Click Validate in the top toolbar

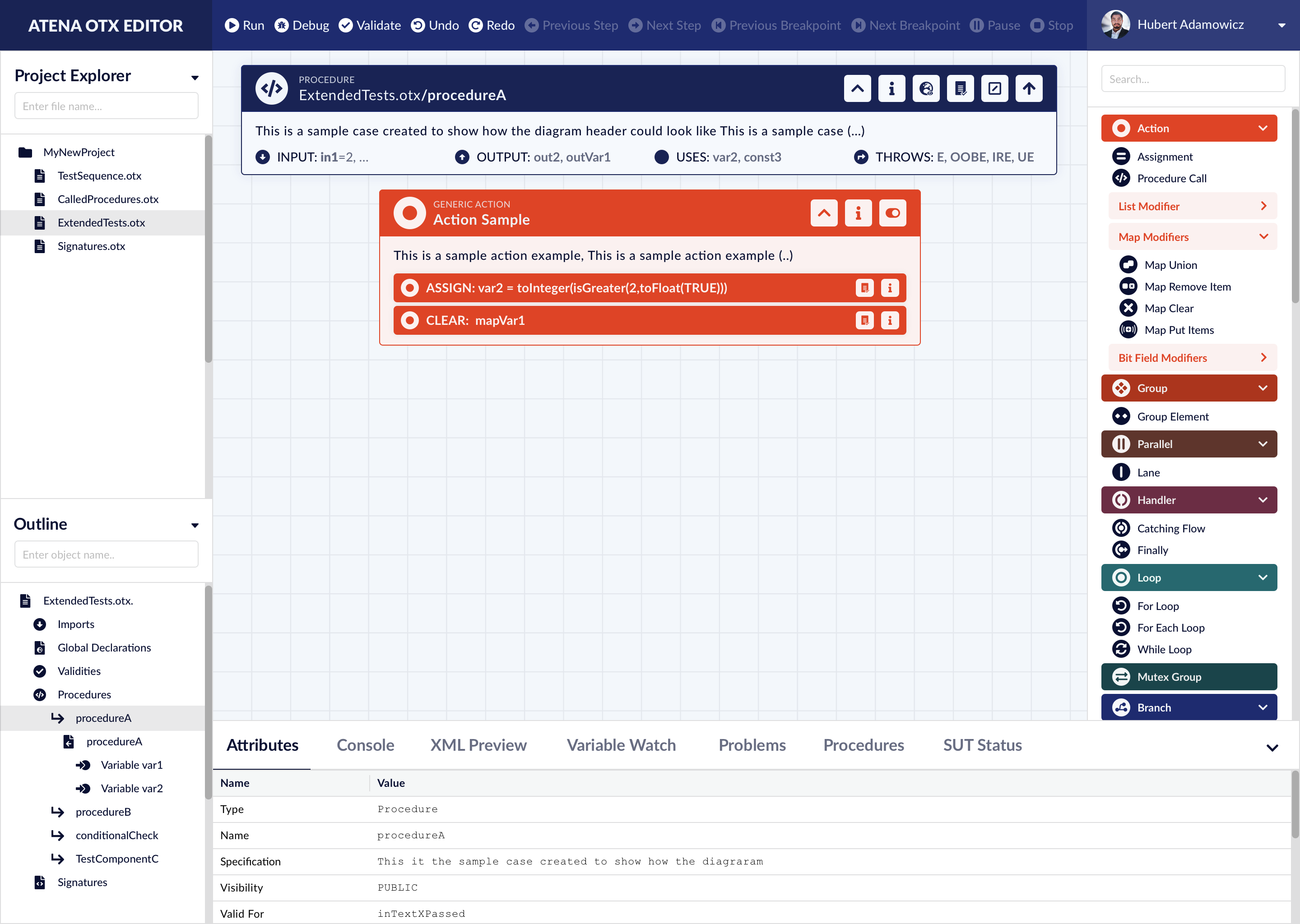pos(369,25)
